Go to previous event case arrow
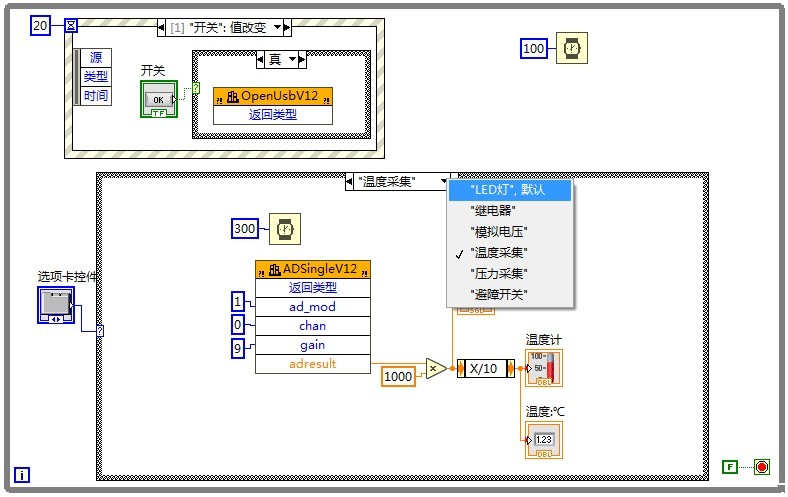The width and height of the screenshot is (788, 497). [161, 27]
